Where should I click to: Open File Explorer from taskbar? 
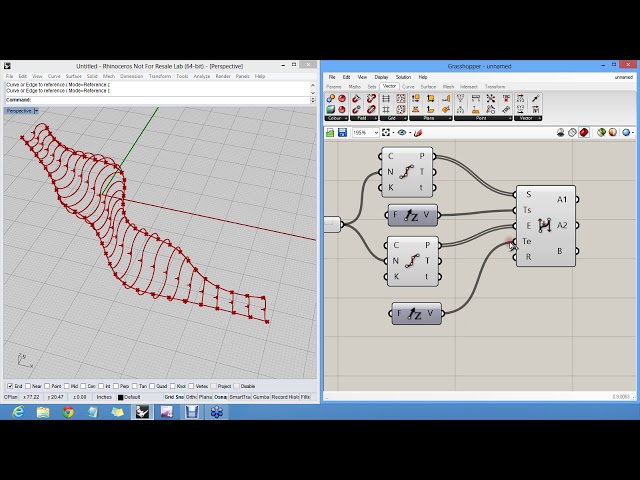coord(43,412)
